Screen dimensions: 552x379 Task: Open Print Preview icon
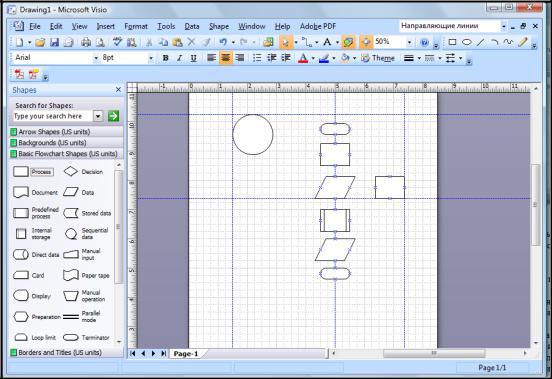[101, 43]
